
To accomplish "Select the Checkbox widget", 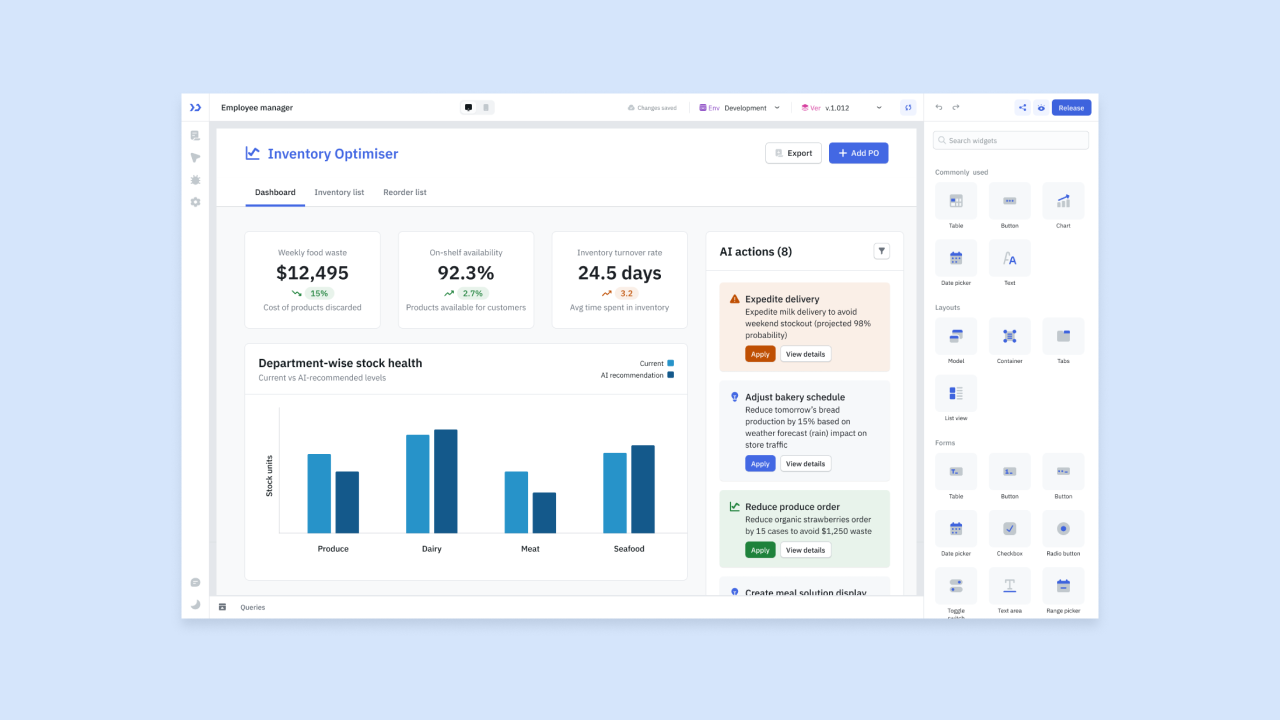I will point(1010,528).
